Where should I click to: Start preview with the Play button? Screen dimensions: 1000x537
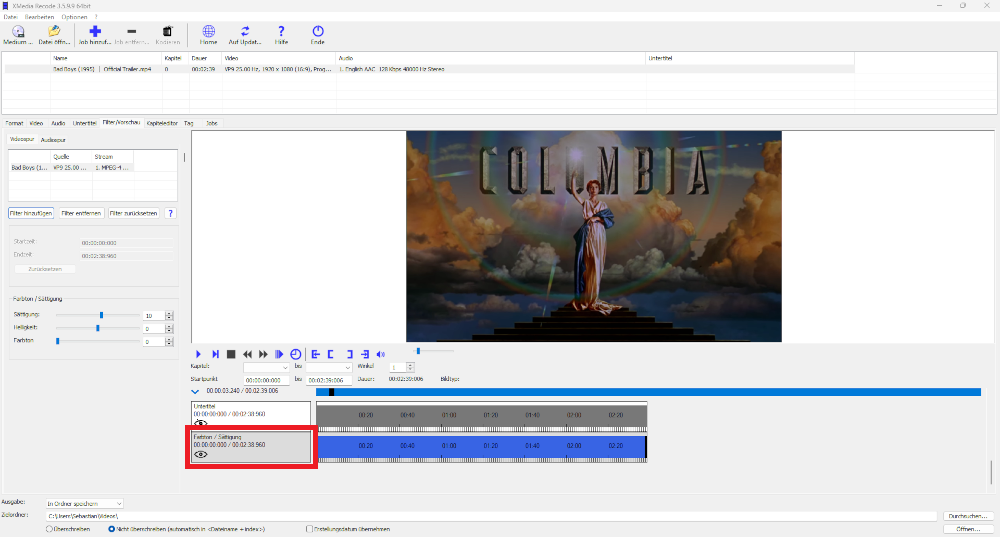198,354
